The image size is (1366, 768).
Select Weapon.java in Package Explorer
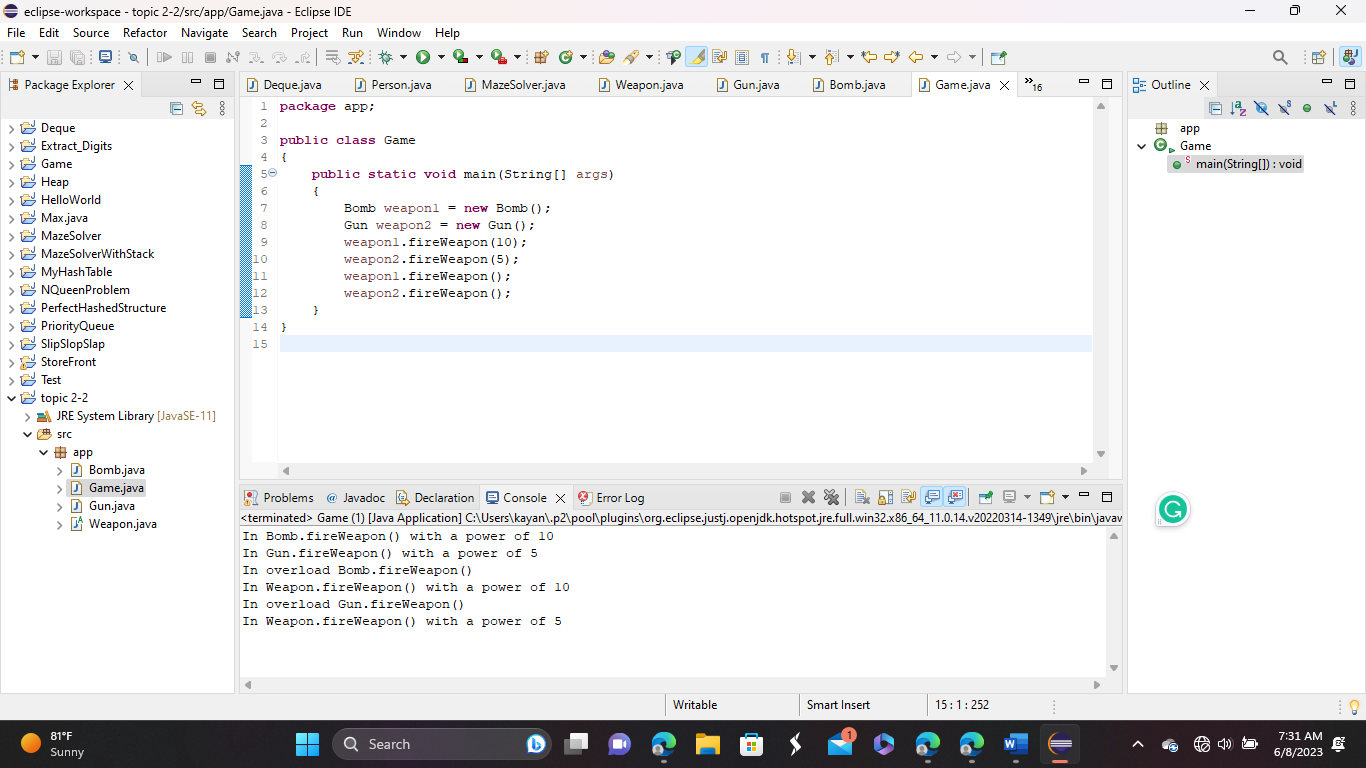click(x=122, y=524)
